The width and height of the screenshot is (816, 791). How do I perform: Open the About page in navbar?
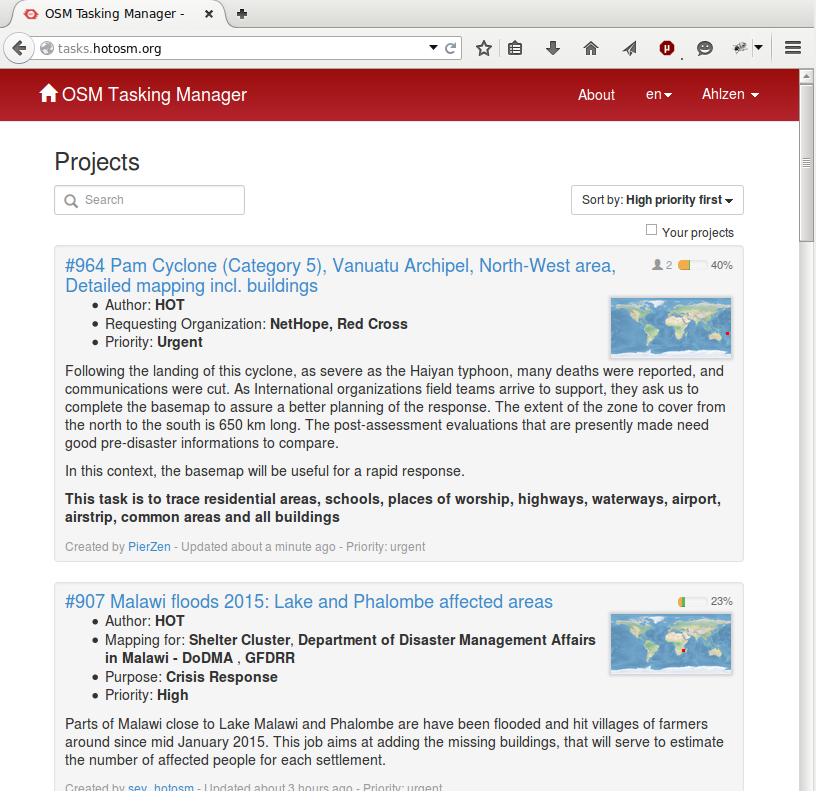coord(596,95)
